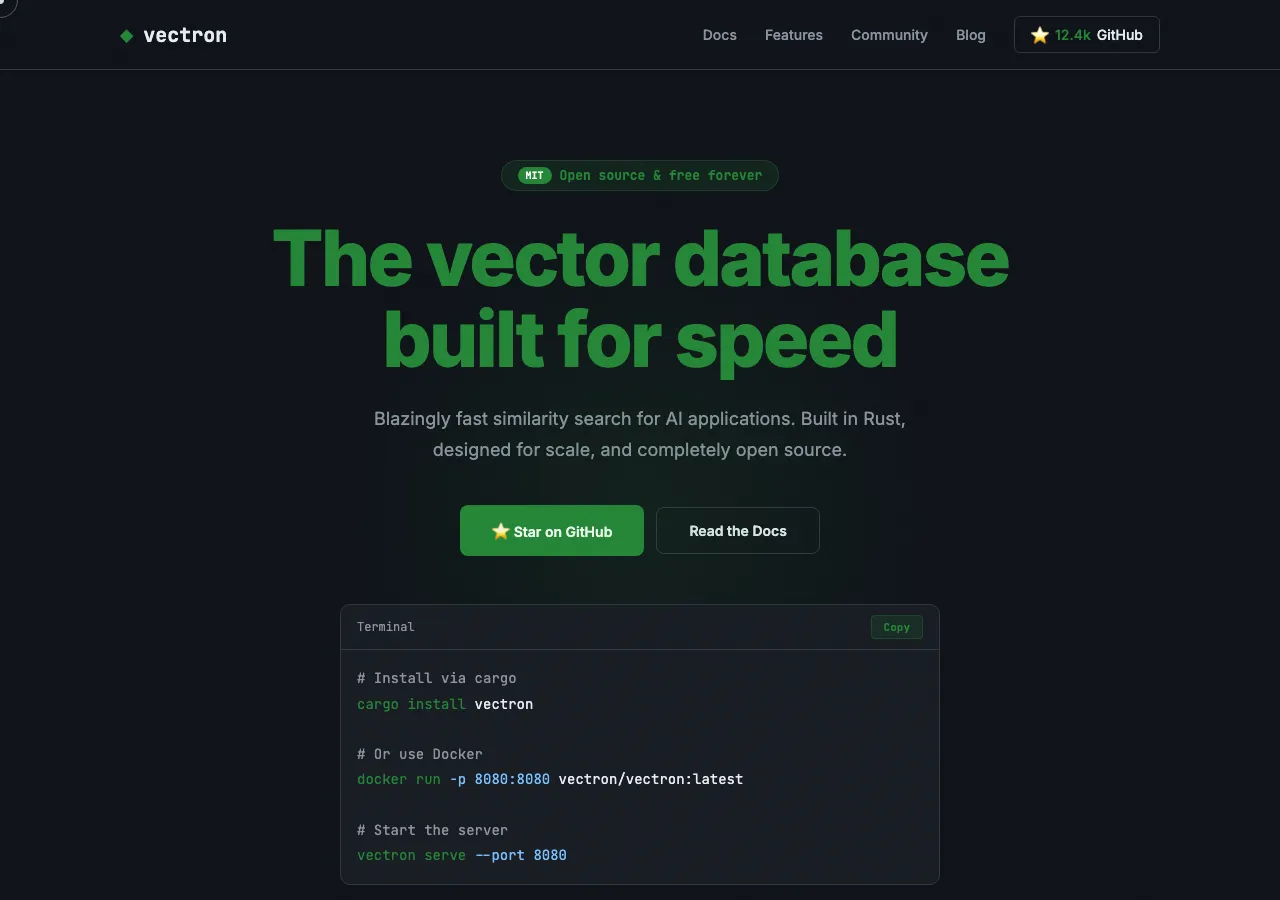Click the MIT license badge
Screen dimensions: 1280x900
[x=532, y=175]
